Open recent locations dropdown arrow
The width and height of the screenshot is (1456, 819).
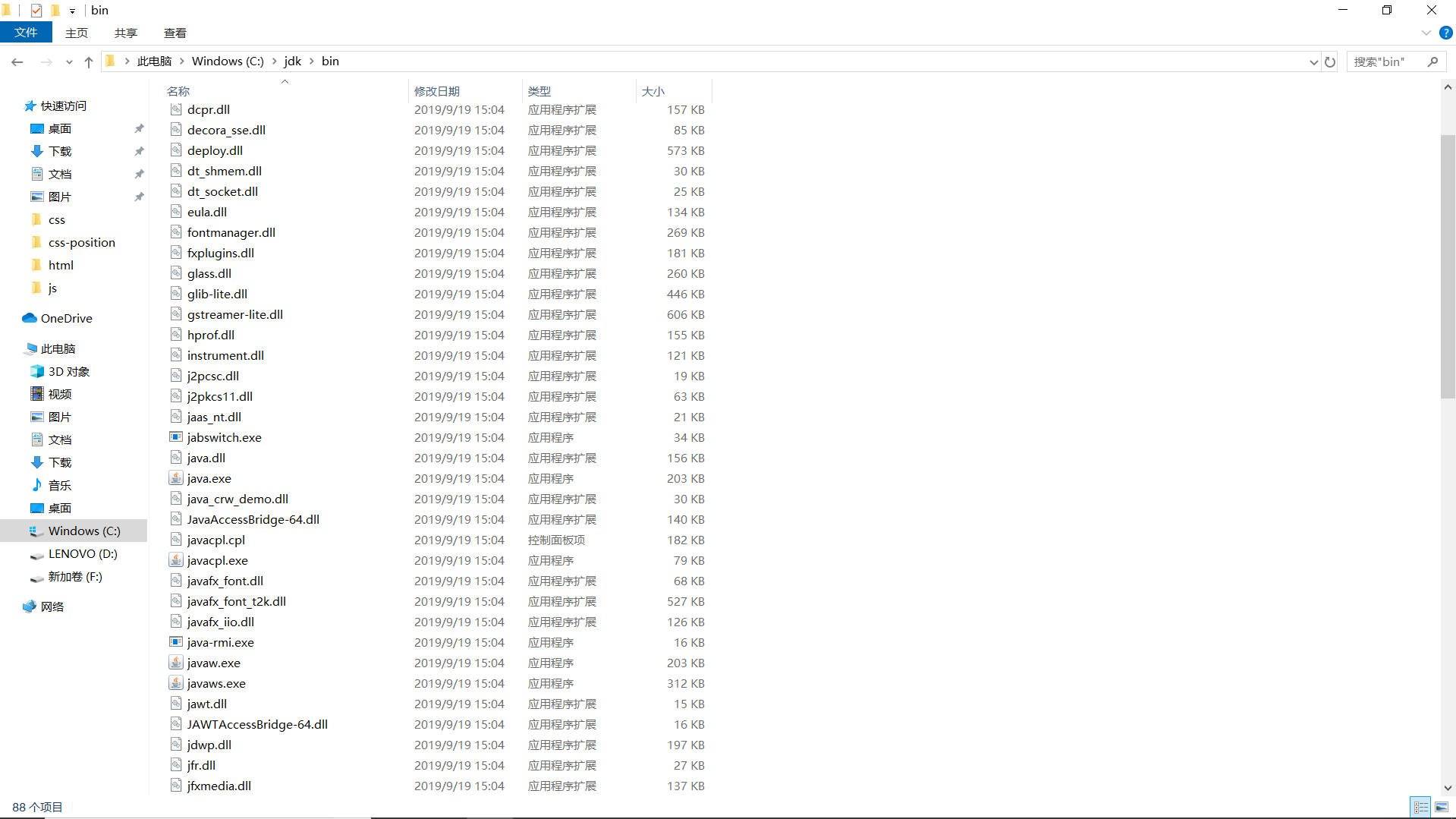click(69, 62)
